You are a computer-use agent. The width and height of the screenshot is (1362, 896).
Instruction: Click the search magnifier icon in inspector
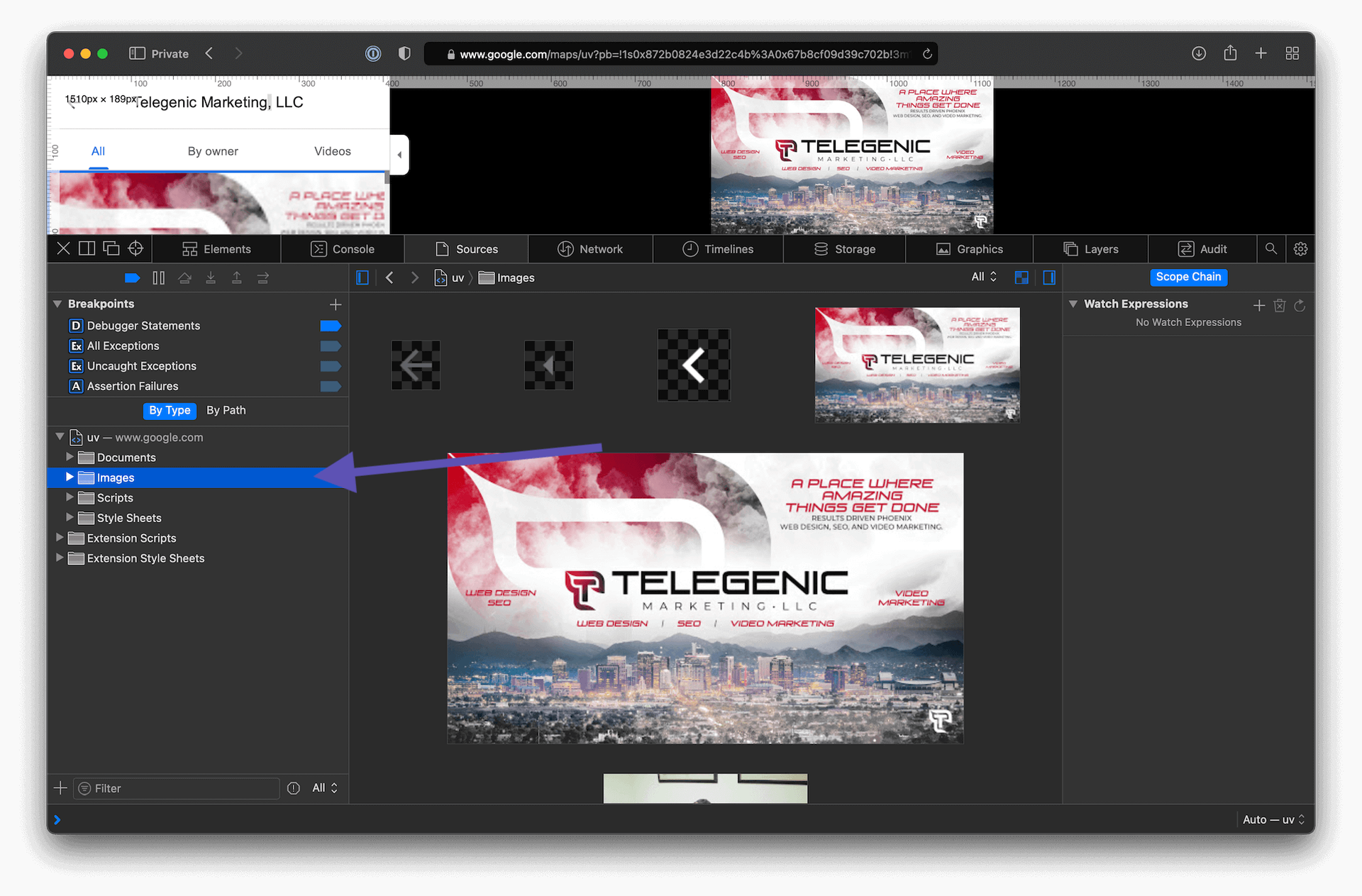[1271, 249]
